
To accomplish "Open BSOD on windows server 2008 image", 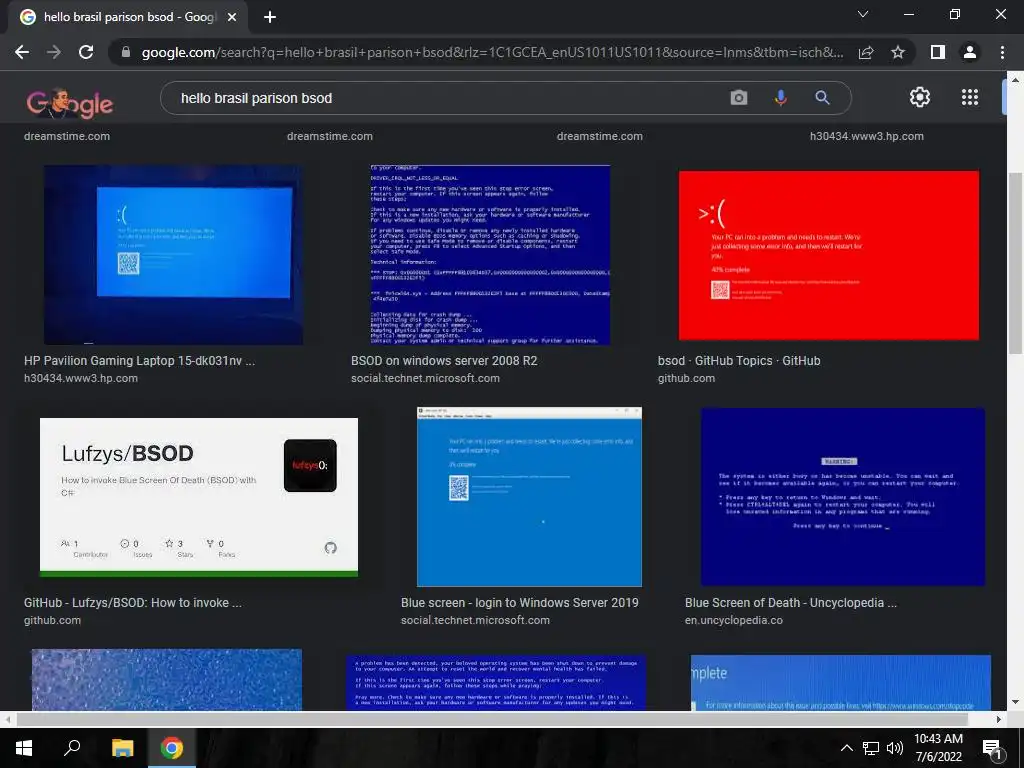I will click(x=490, y=255).
